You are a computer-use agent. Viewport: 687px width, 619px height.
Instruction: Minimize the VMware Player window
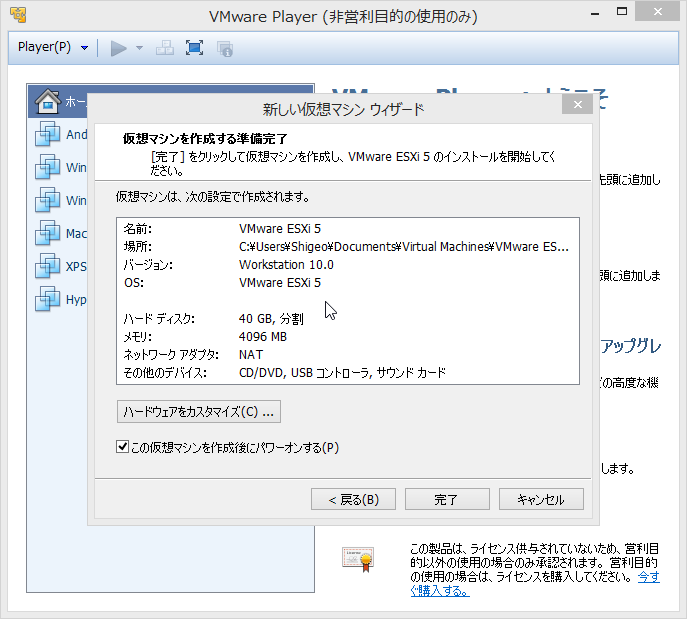coord(595,13)
